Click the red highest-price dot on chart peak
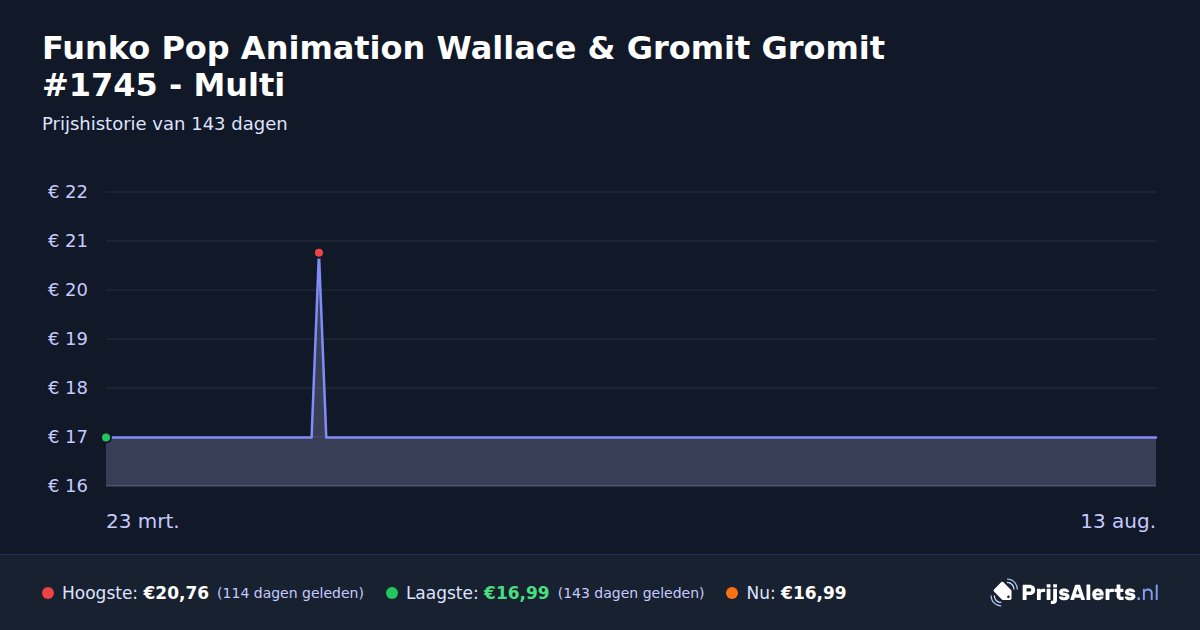This screenshot has width=1200, height=630. click(319, 253)
